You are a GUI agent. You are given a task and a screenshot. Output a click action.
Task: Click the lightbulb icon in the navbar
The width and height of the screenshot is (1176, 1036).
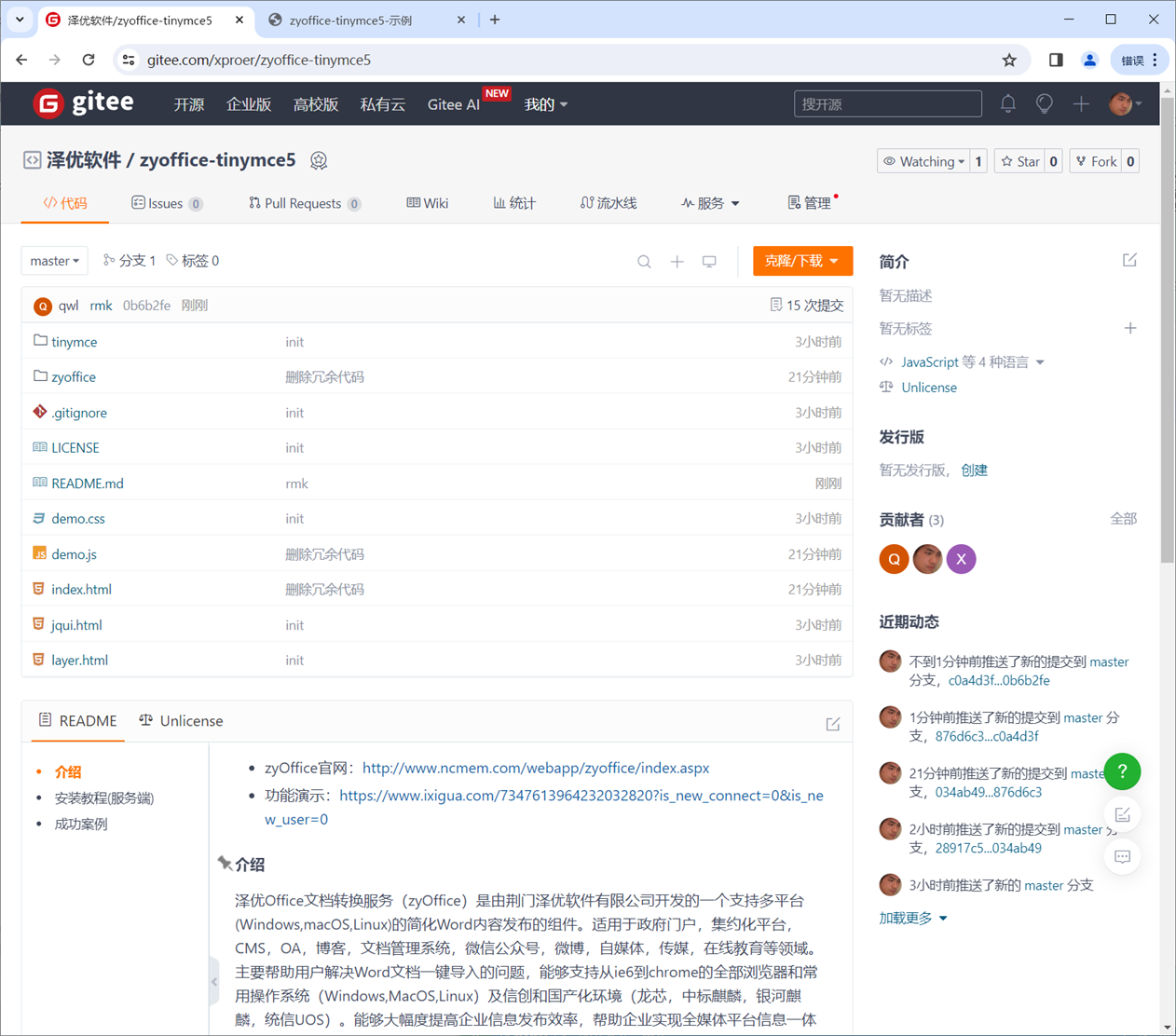click(x=1044, y=103)
